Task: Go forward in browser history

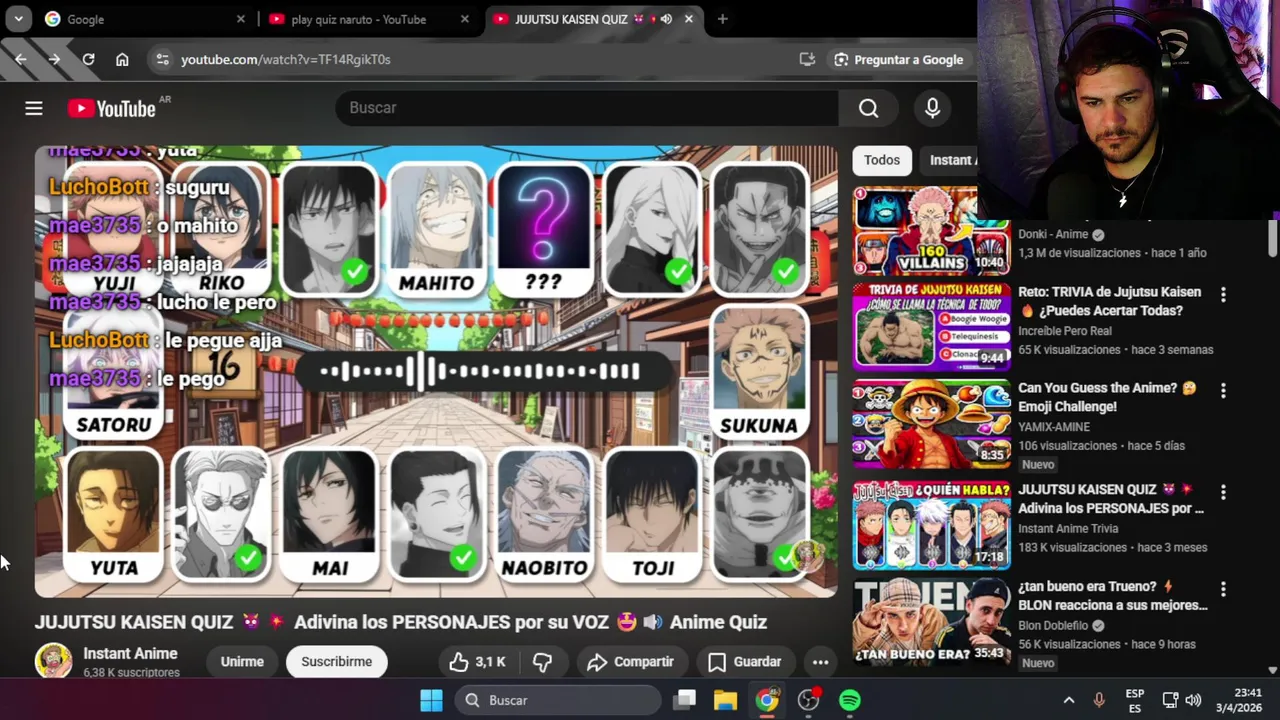Action: tap(54, 59)
